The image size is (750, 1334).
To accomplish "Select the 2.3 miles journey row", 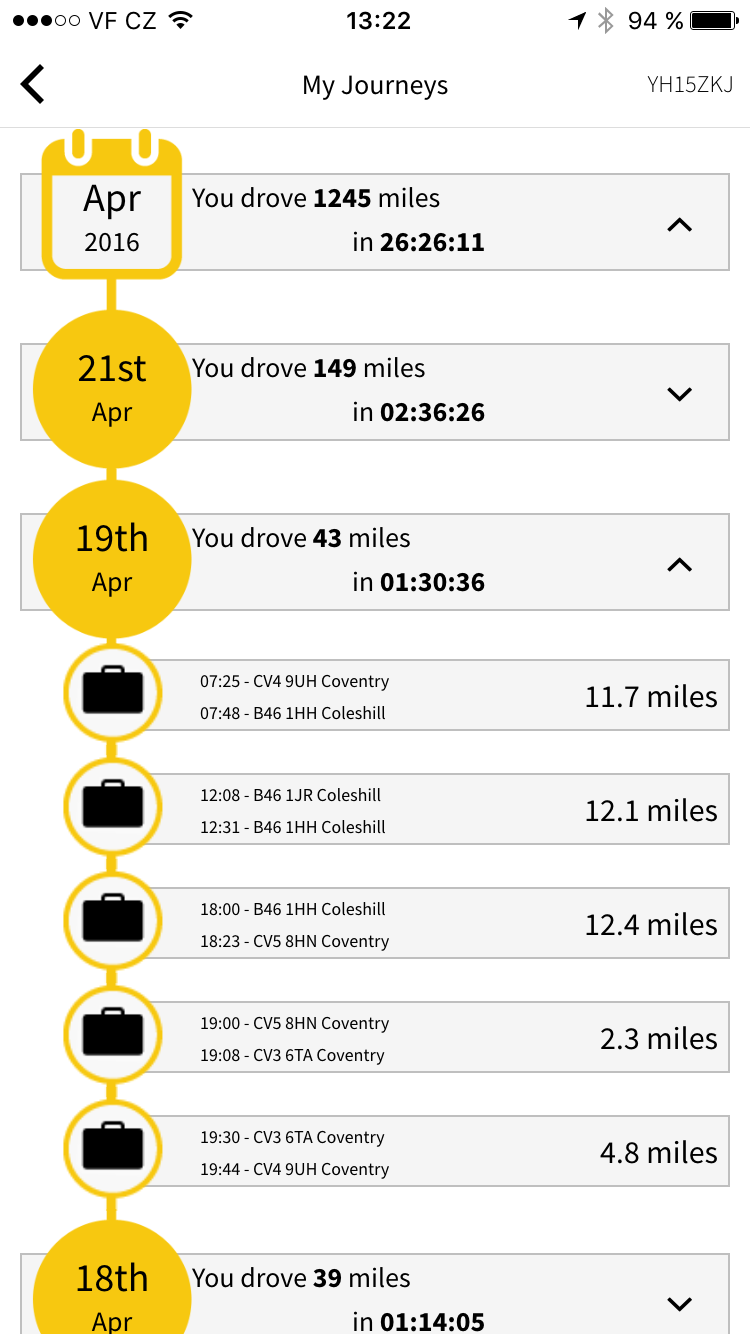I will (450, 1039).
